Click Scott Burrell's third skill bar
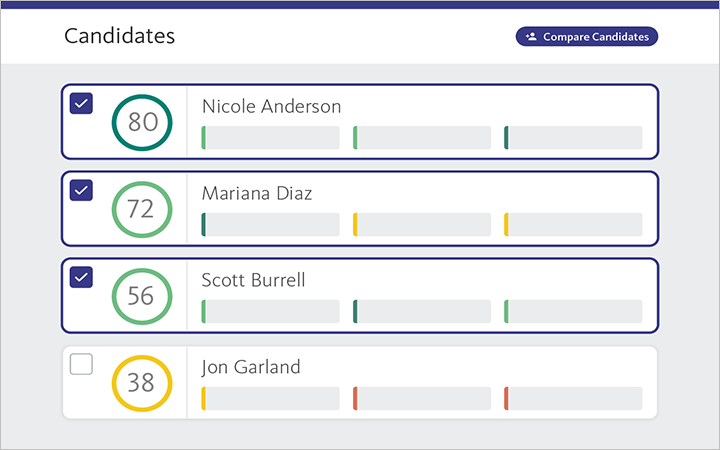 tap(573, 311)
